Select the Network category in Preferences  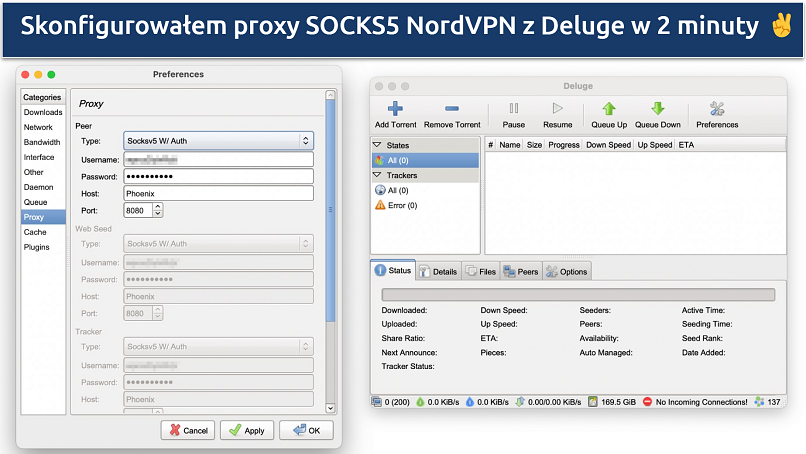[x=39, y=127]
